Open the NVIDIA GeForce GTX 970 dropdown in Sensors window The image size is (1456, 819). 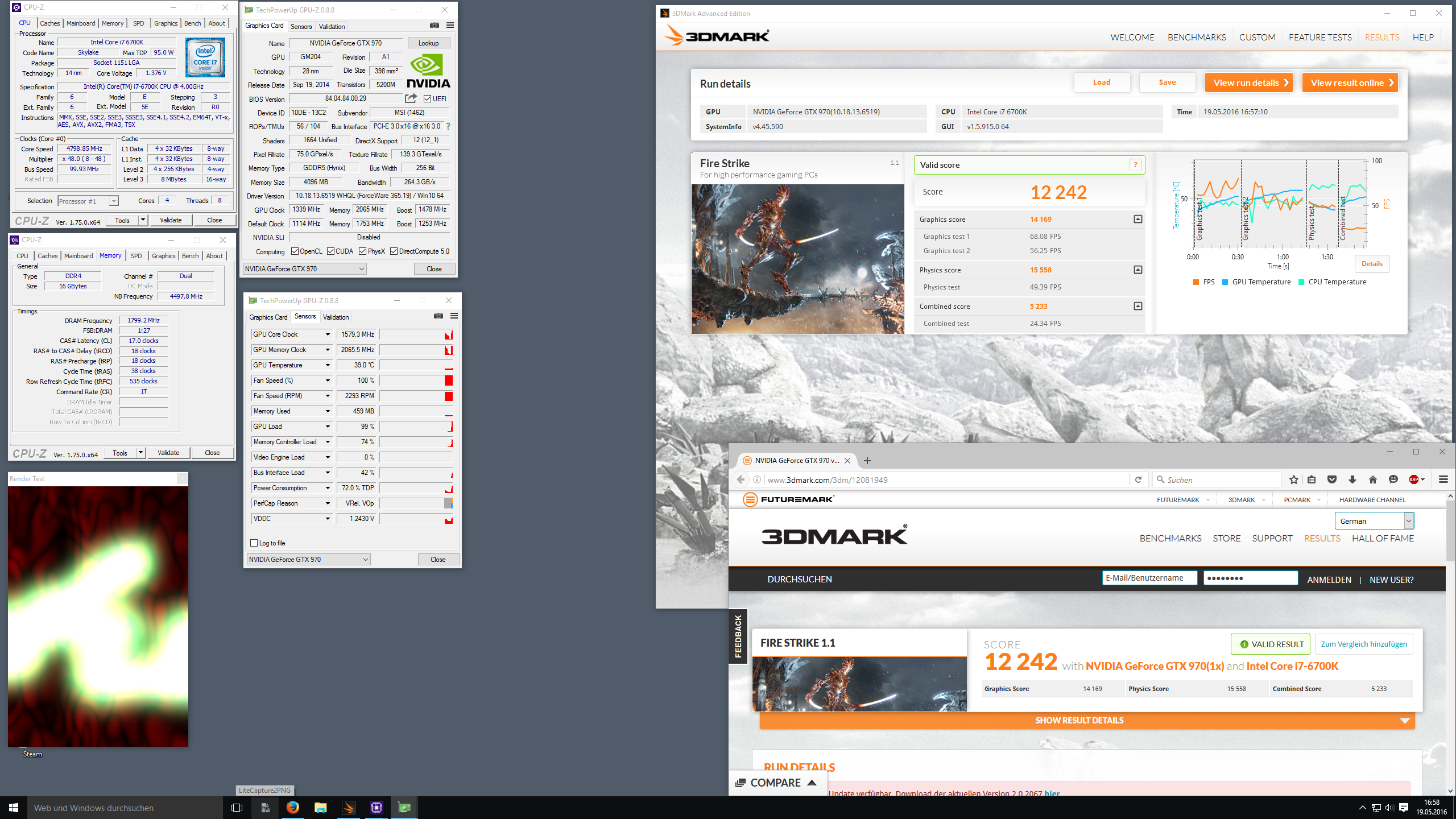[x=309, y=560]
